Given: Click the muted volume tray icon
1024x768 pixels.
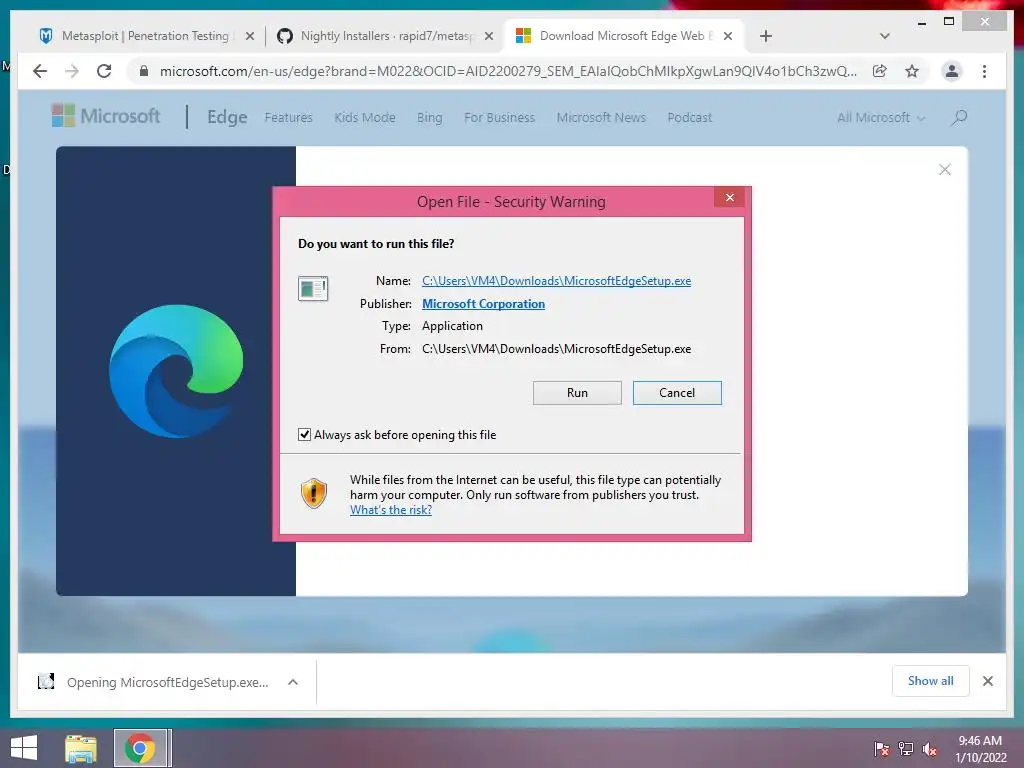Looking at the screenshot, I should 929,749.
